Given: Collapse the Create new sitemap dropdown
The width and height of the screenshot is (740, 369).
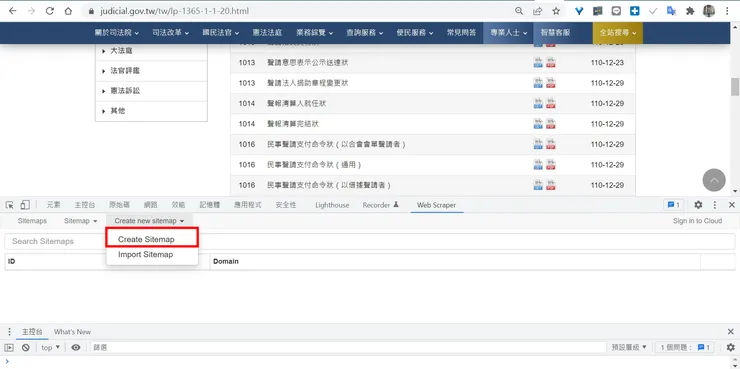Looking at the screenshot, I should [149, 221].
